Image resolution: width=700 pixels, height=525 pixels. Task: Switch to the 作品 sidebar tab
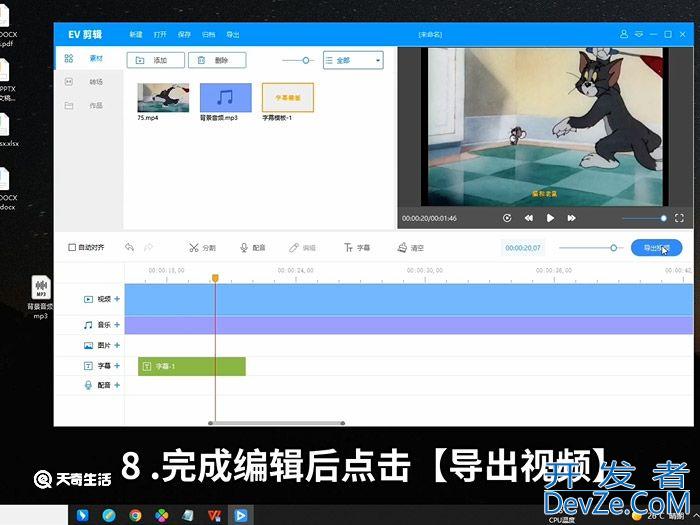[88, 105]
